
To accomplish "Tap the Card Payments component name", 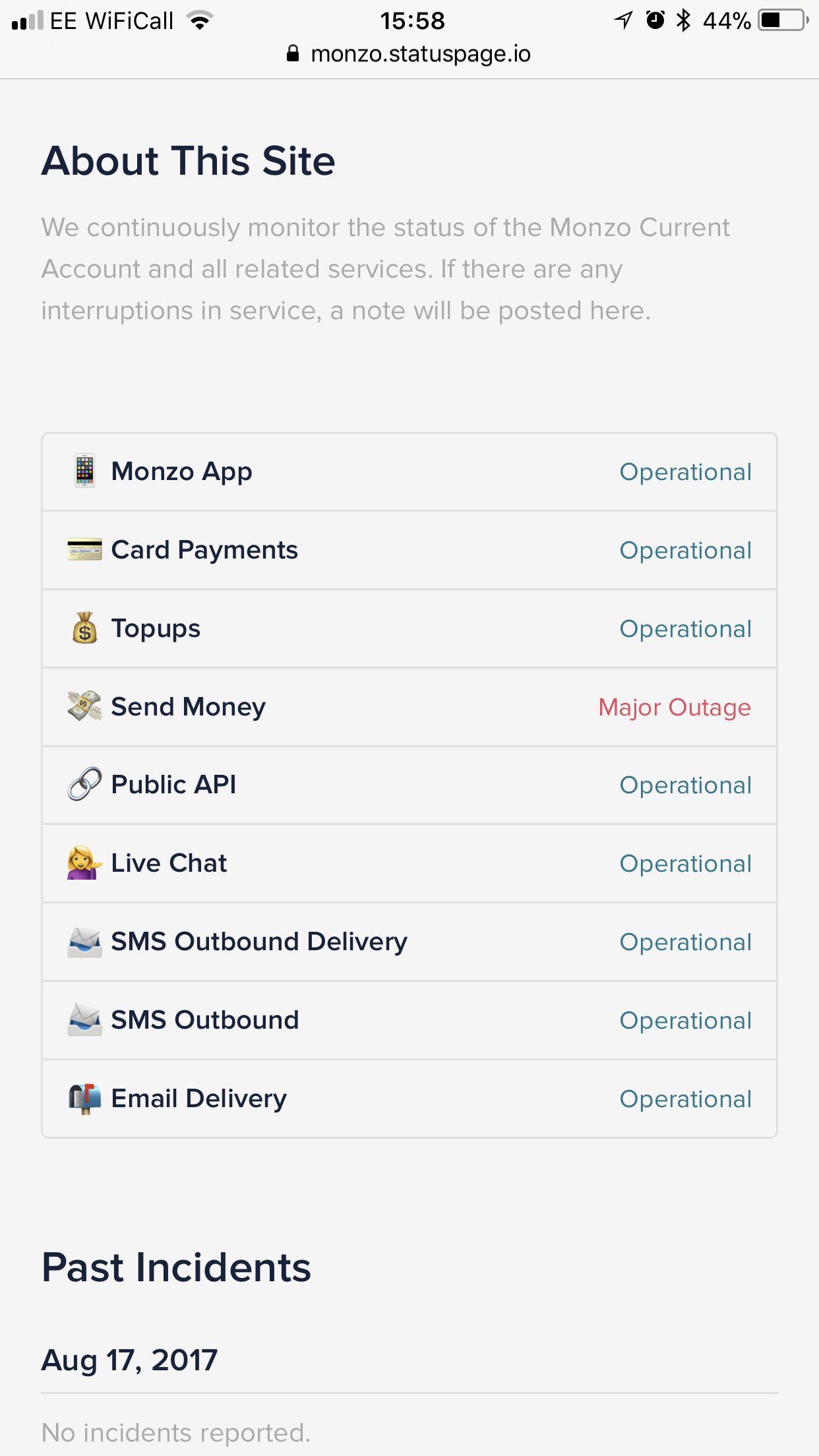I will pos(204,550).
